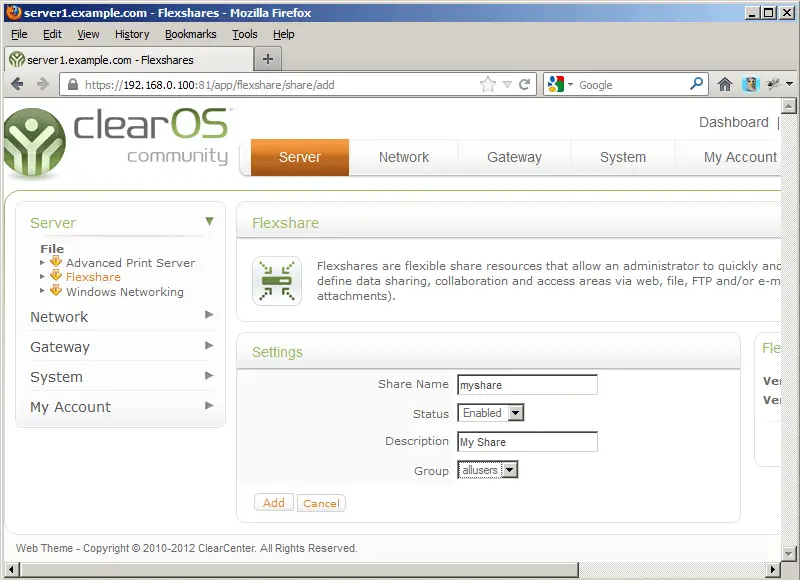Click the padlock site identity icon

(x=73, y=84)
